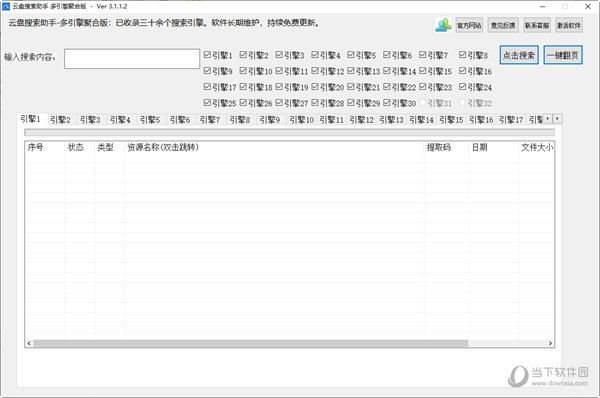Uncheck the 引擎19 checkbox

coord(279,87)
